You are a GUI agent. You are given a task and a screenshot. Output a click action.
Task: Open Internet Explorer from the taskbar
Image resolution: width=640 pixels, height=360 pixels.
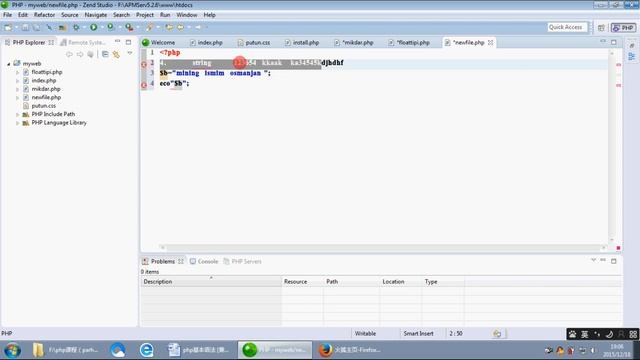pos(147,350)
